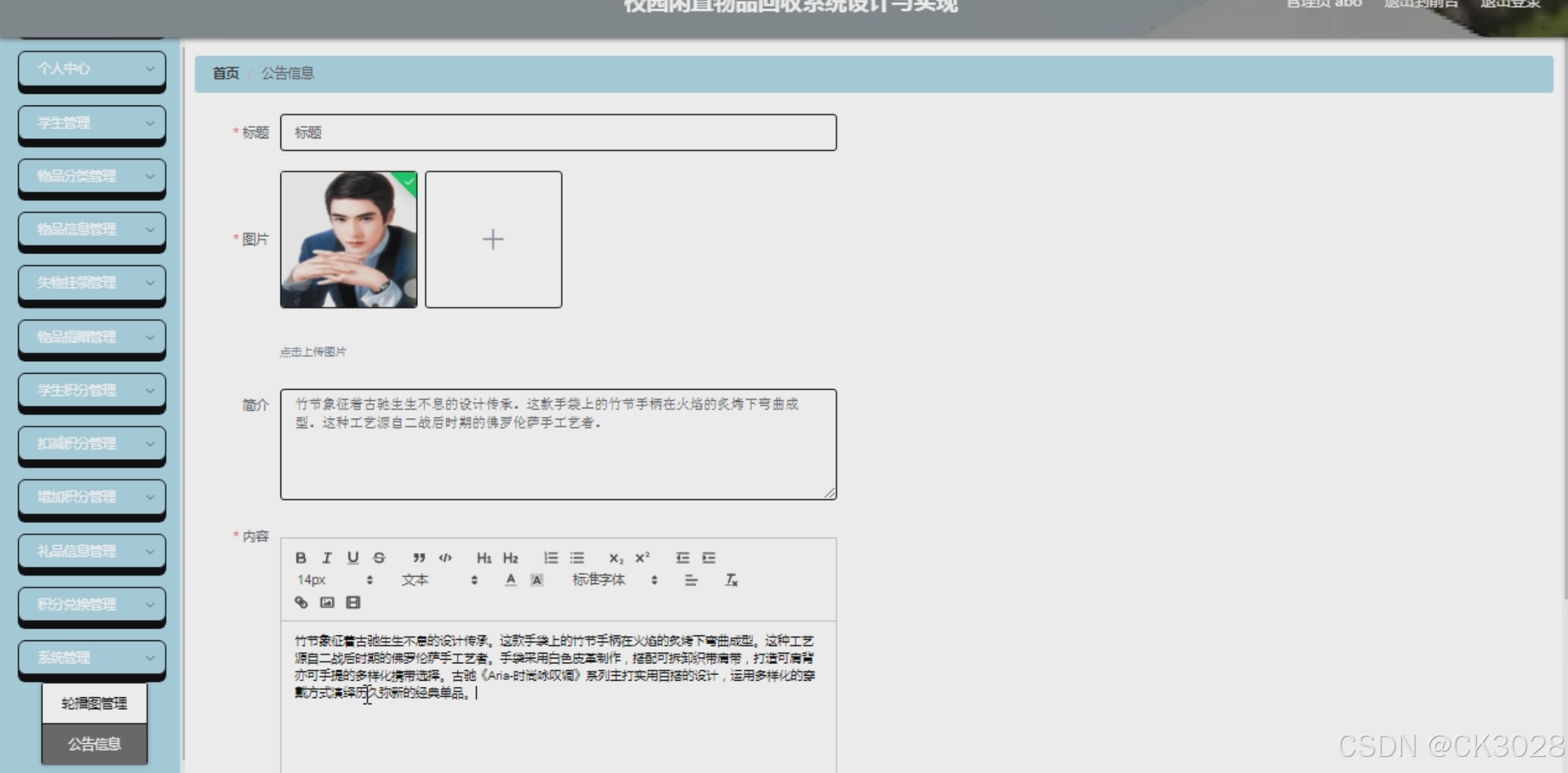Toggle underline formatting button
1568x773 pixels.
click(x=353, y=558)
